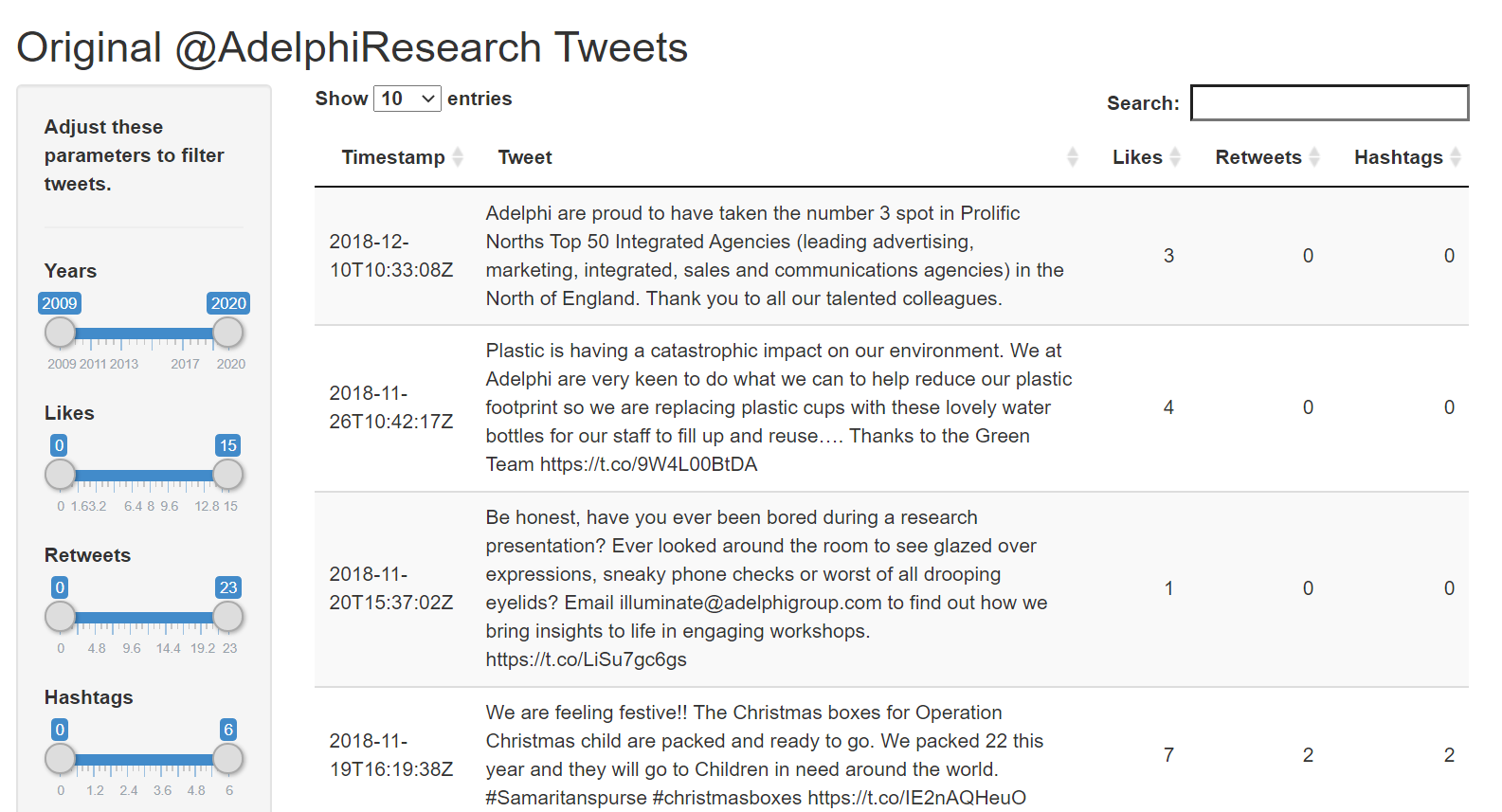Click the Hashtags slider maximum handle
Screen dimensions: 1502x812
227,759
